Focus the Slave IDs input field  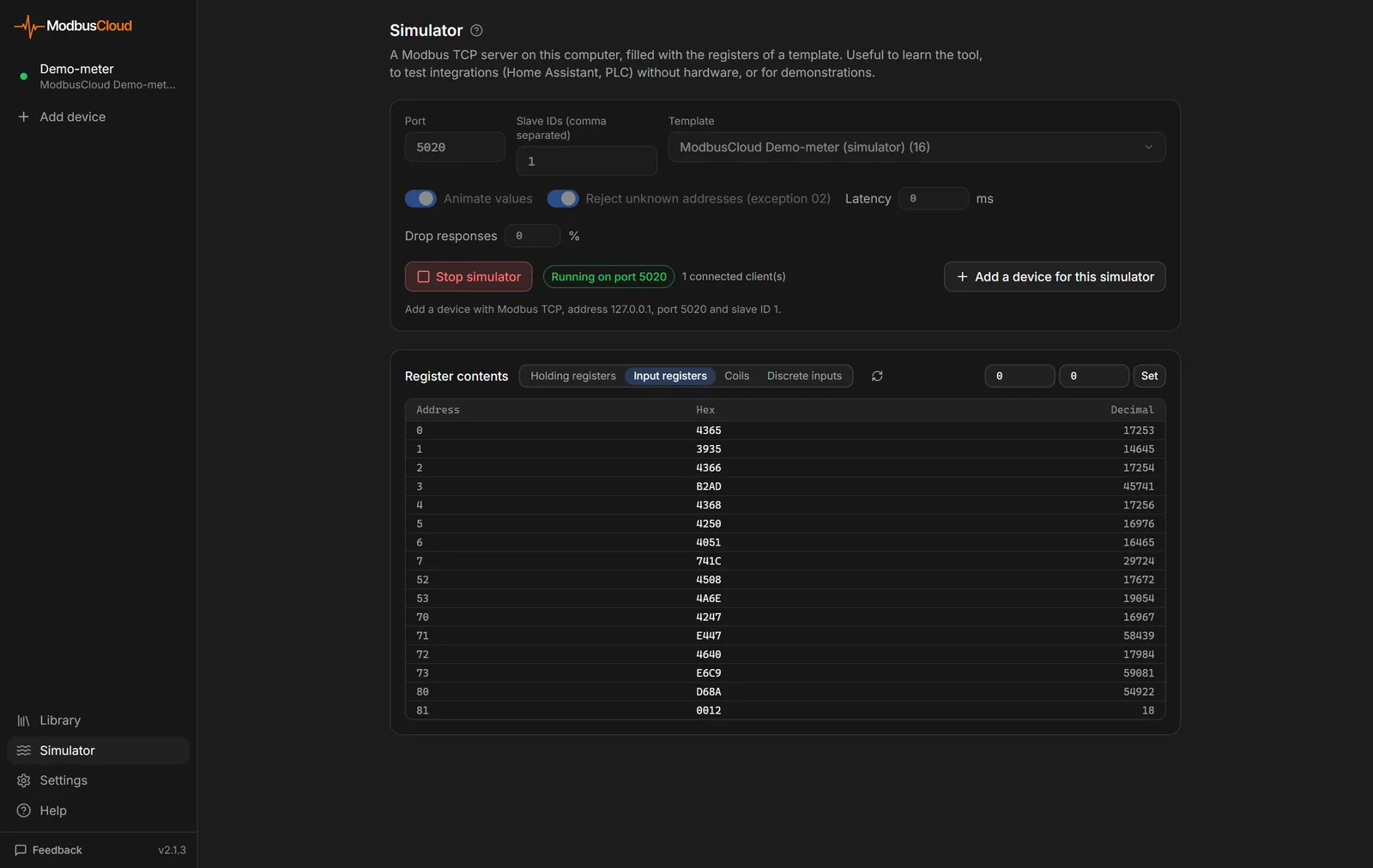(x=587, y=161)
